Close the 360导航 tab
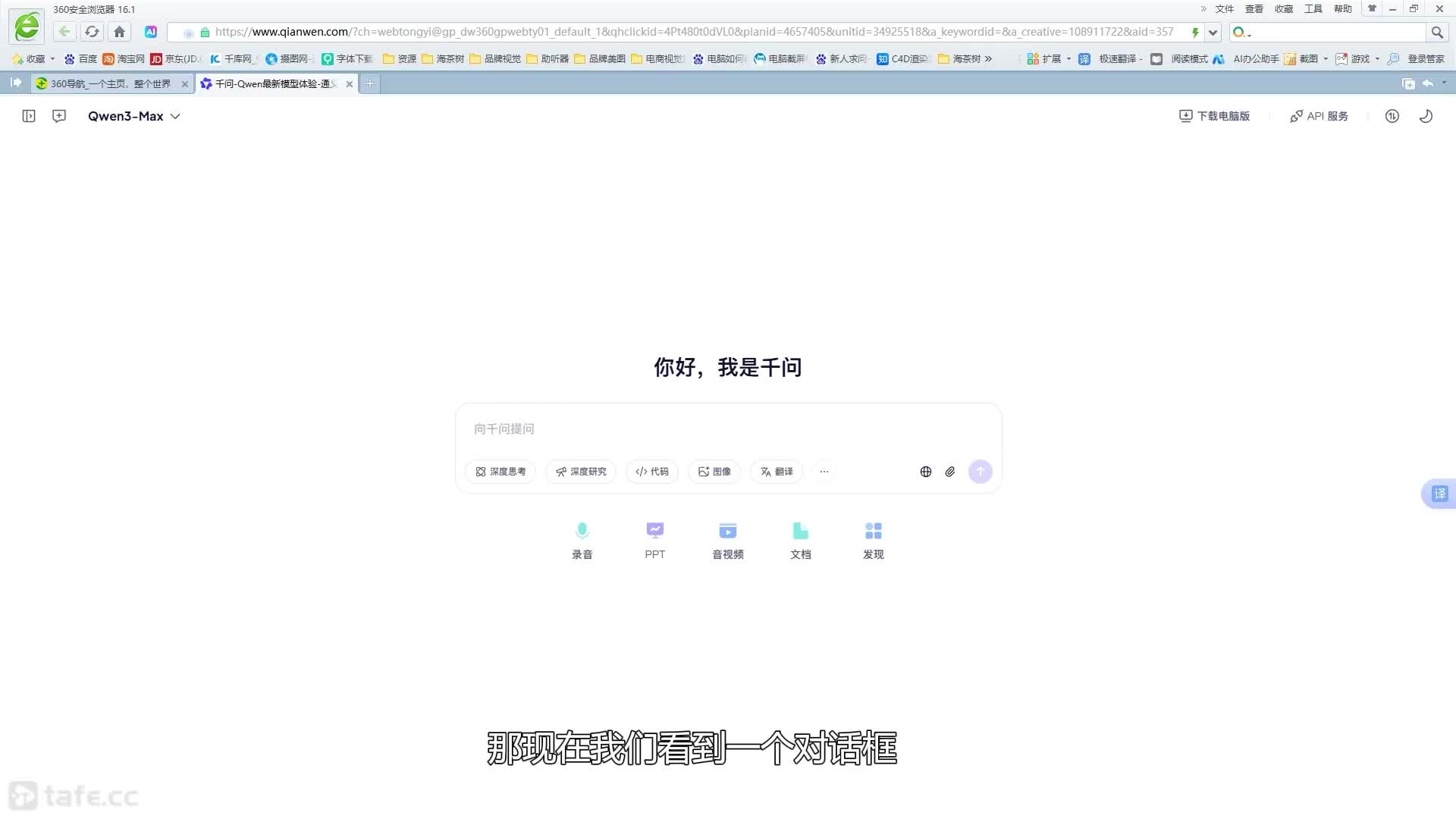This screenshot has width=1456, height=819. point(184,84)
